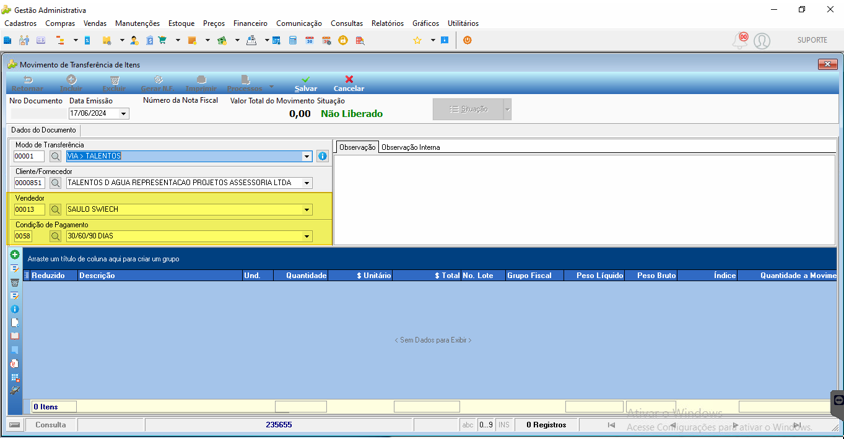This screenshot has height=439, width=844.
Task: Click the orange power button icon
Action: (467, 40)
